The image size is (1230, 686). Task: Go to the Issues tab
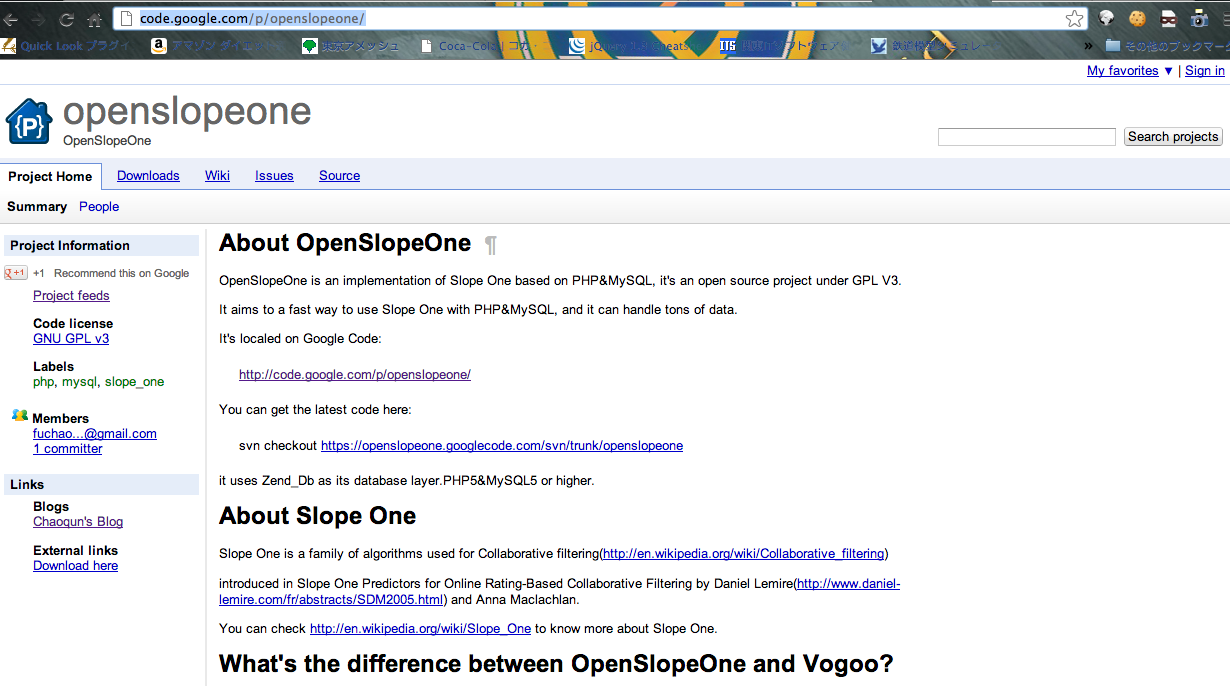point(274,176)
